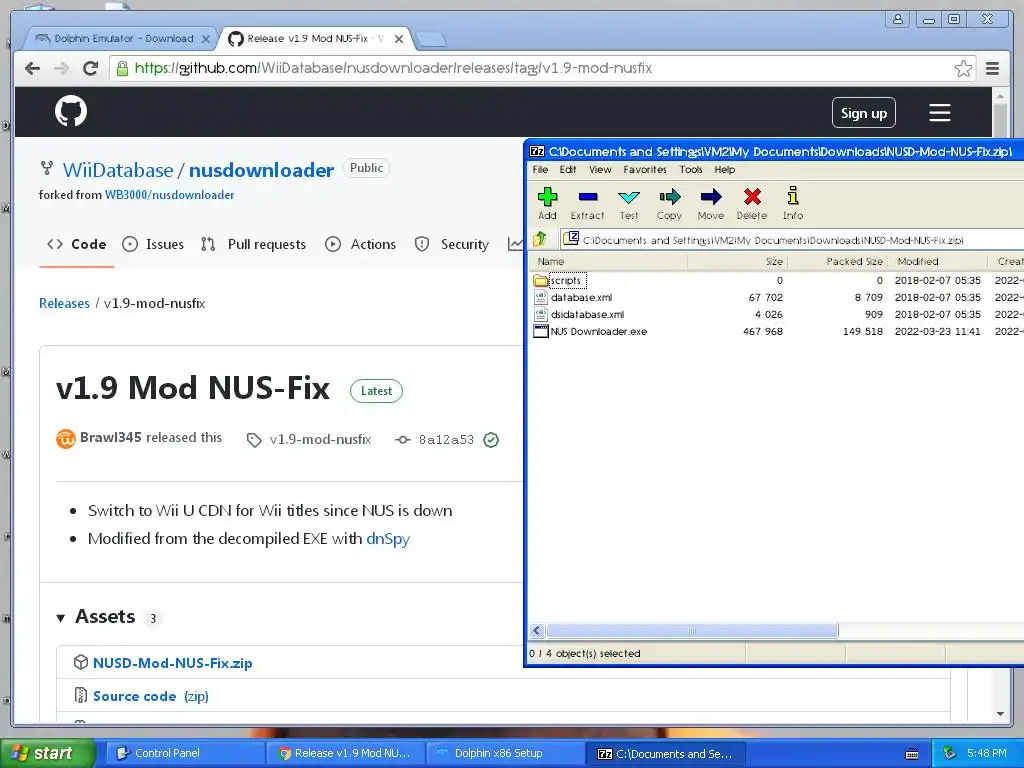Click the 7-Zip horizontal scrollbar thumb
This screenshot has width=1024, height=768.
coord(692,631)
